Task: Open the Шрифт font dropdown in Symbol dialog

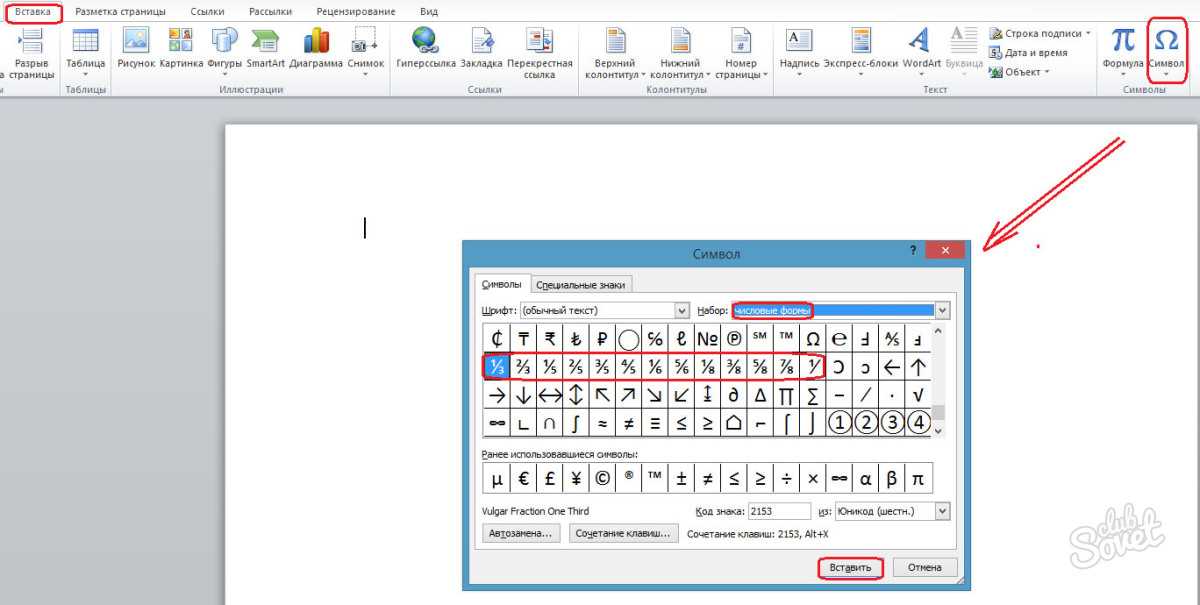Action: pyautogui.click(x=681, y=310)
